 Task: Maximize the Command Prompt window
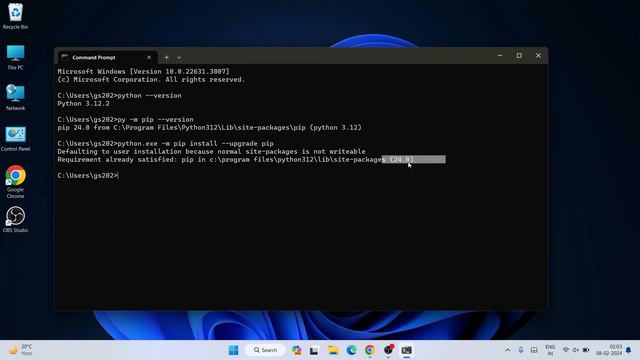[x=519, y=56]
